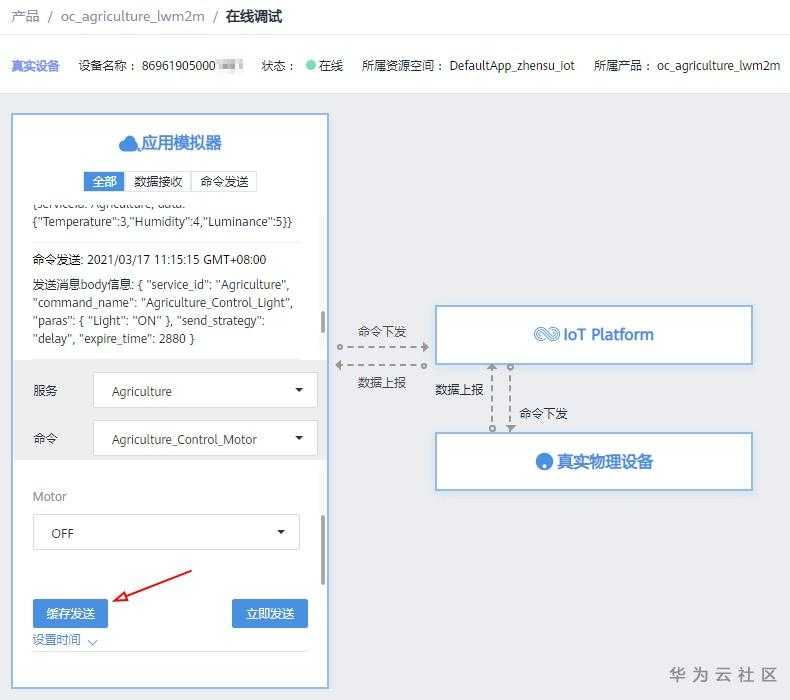This screenshot has width=790, height=700.
Task: Click the DefaultApp_zhensu_iot resource space text
Action: [x=512, y=66]
